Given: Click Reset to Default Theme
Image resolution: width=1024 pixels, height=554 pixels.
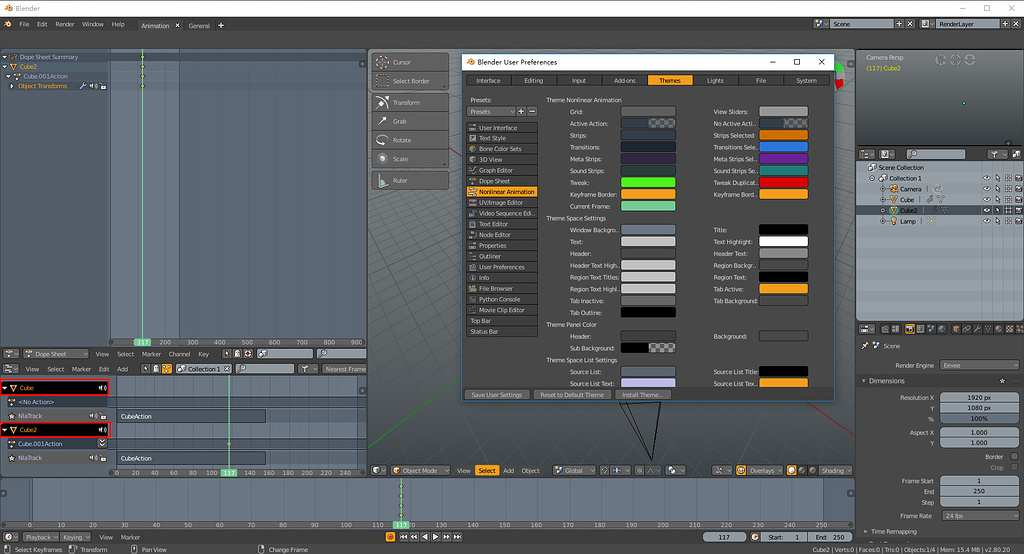Looking at the screenshot, I should coord(572,395).
